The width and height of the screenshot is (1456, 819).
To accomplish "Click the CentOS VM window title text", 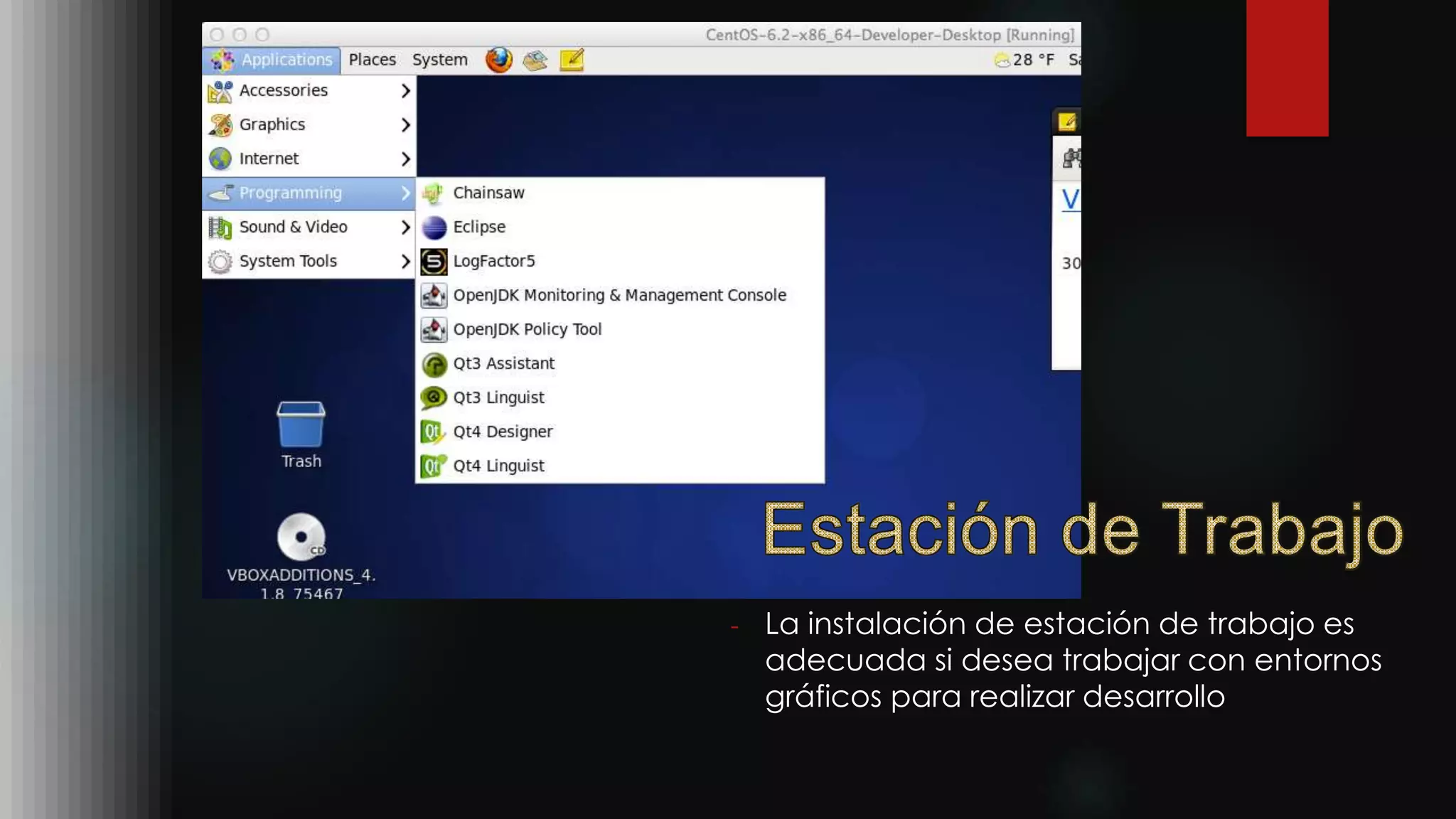I will click(x=889, y=35).
